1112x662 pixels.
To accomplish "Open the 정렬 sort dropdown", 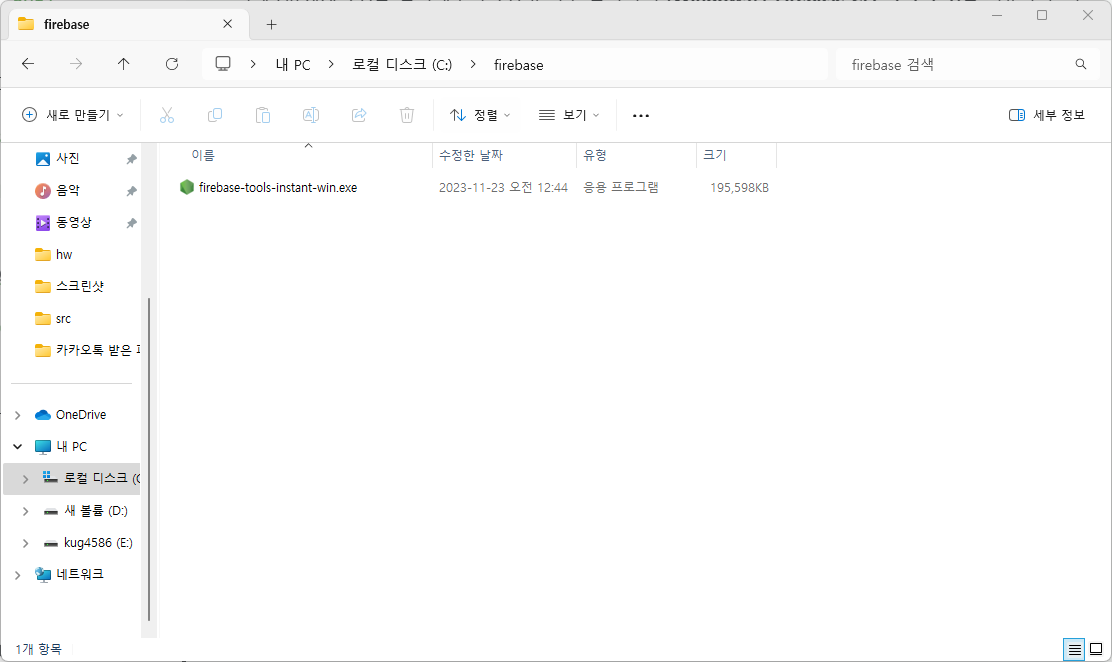I will [x=480, y=115].
